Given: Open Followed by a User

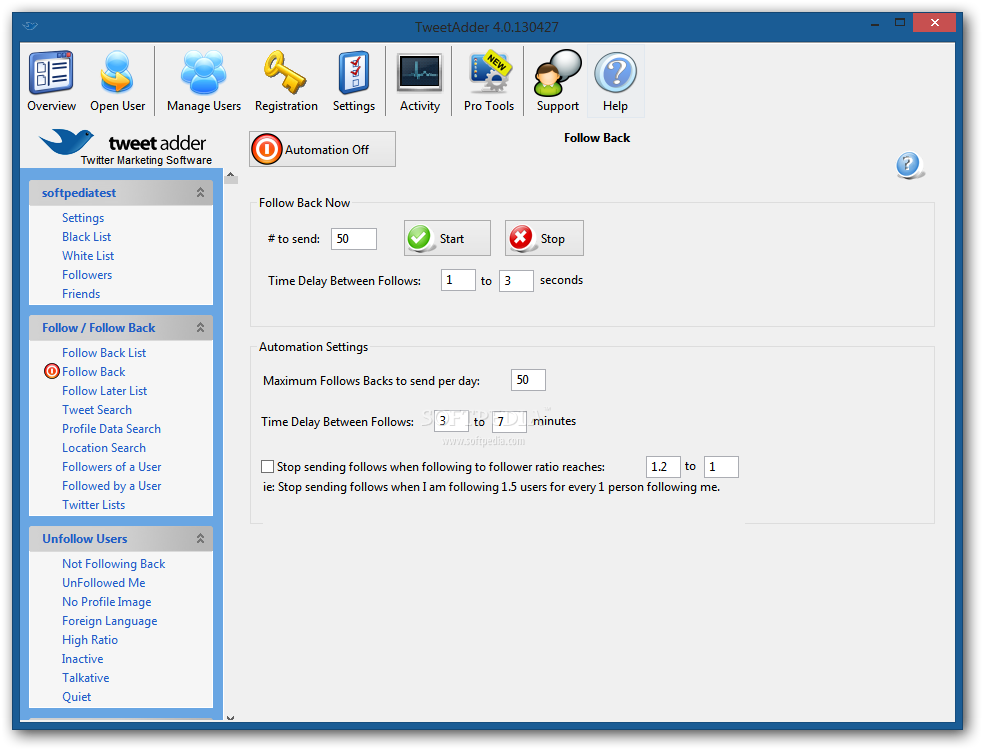Looking at the screenshot, I should 112,485.
